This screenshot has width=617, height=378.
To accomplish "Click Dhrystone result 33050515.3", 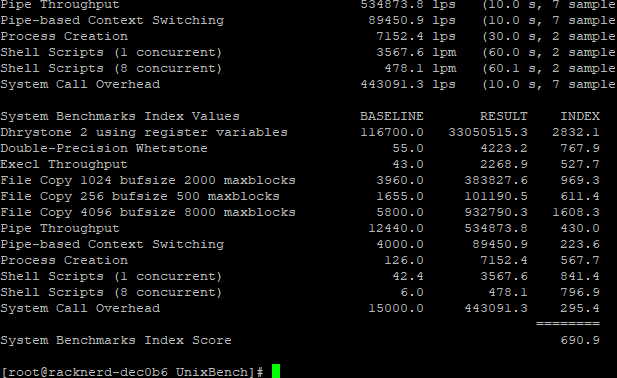I will pyautogui.click(x=488, y=133).
